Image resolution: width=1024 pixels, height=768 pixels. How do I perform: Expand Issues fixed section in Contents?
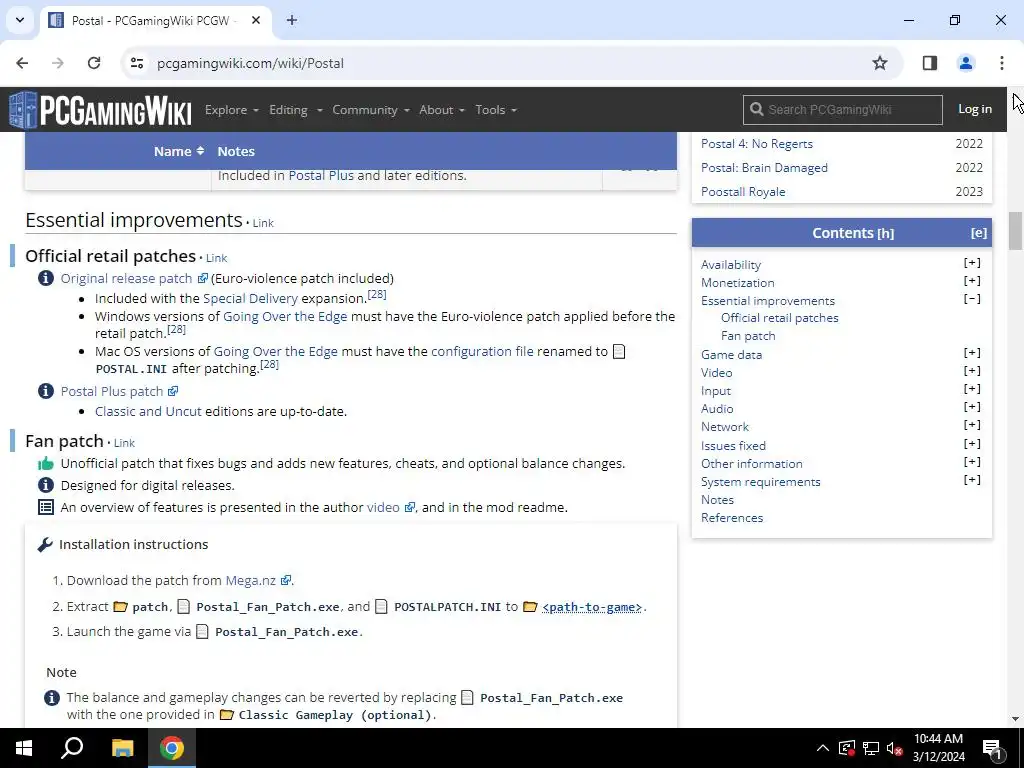(972, 444)
